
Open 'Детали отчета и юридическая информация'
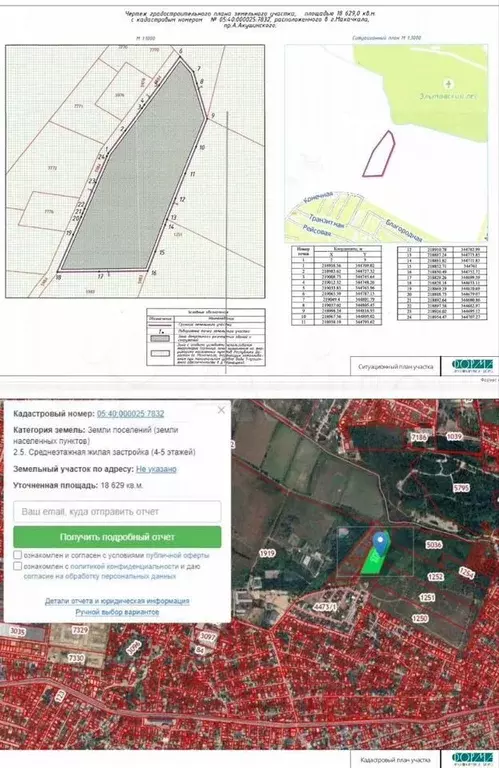tap(117, 601)
